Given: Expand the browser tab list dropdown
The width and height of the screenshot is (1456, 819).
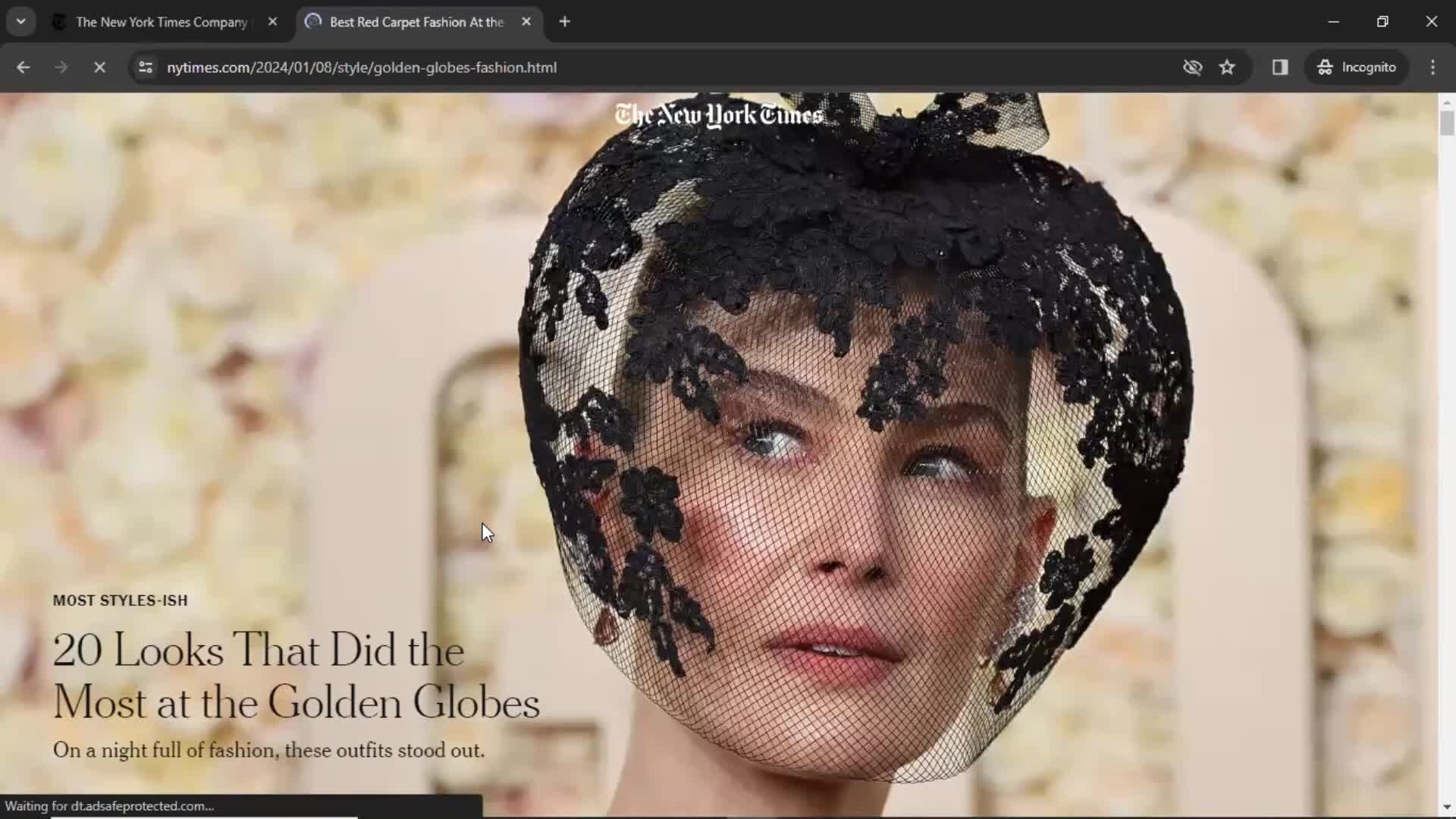Looking at the screenshot, I should point(20,21).
